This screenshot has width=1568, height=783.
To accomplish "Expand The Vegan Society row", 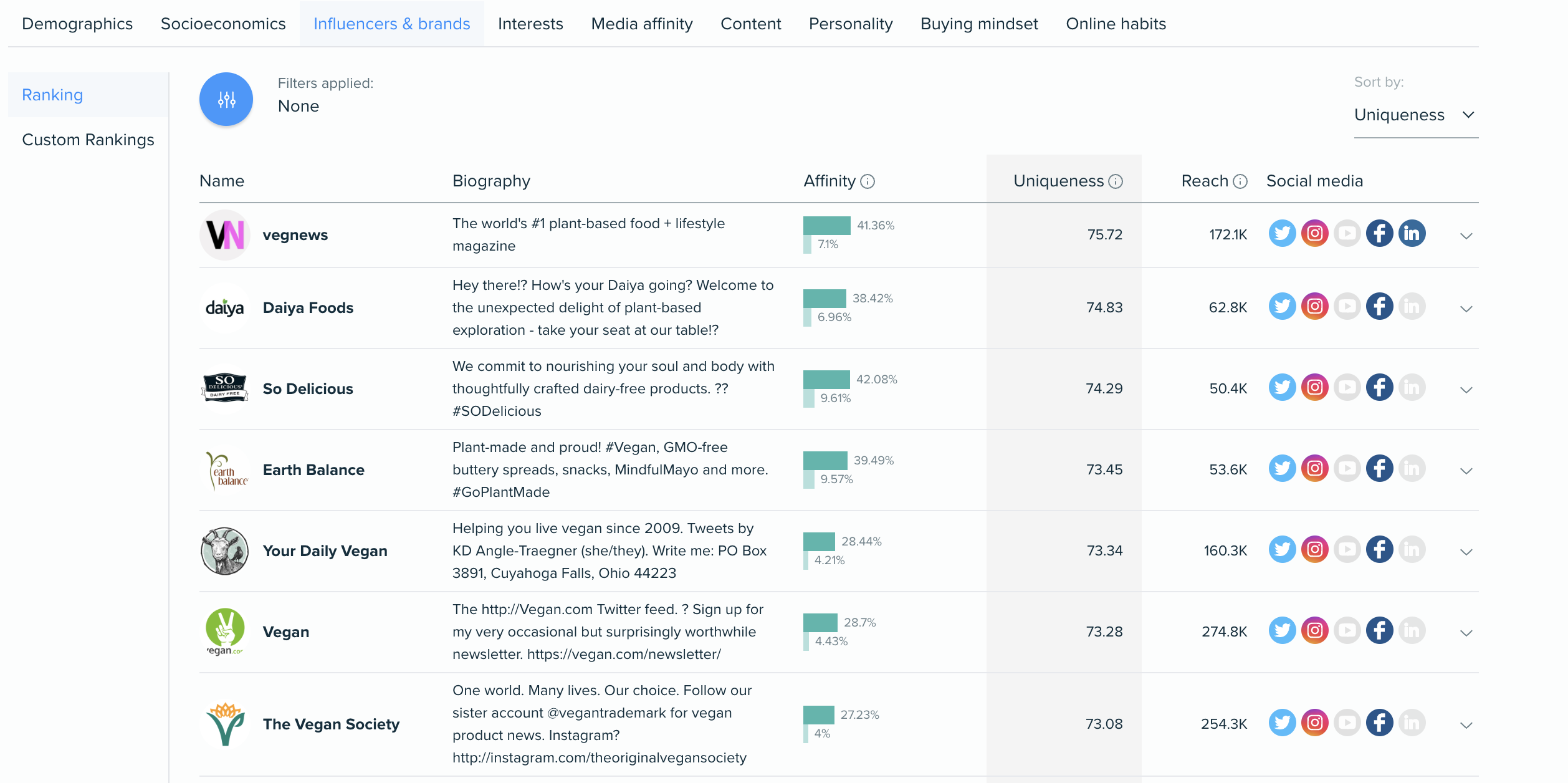I will pyautogui.click(x=1466, y=725).
